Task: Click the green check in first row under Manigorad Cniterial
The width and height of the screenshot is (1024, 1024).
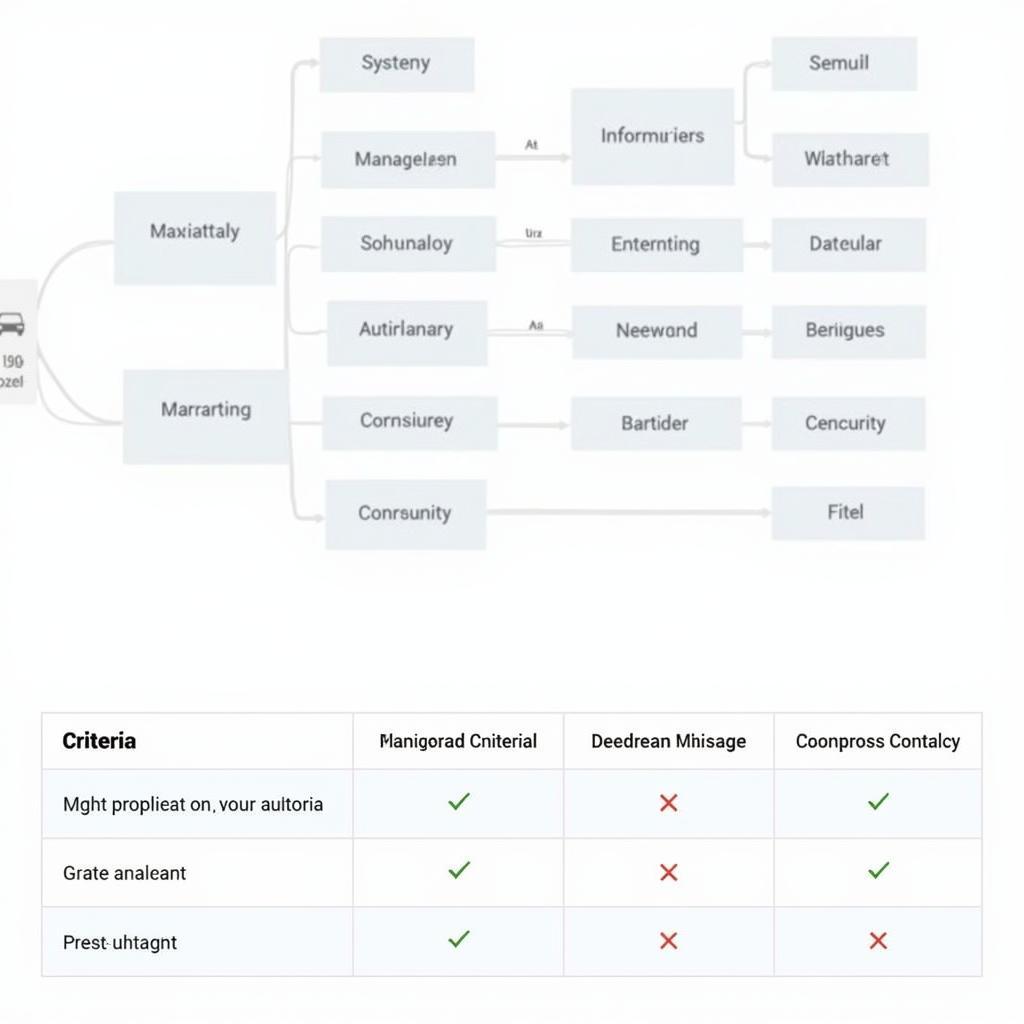Action: (x=459, y=802)
